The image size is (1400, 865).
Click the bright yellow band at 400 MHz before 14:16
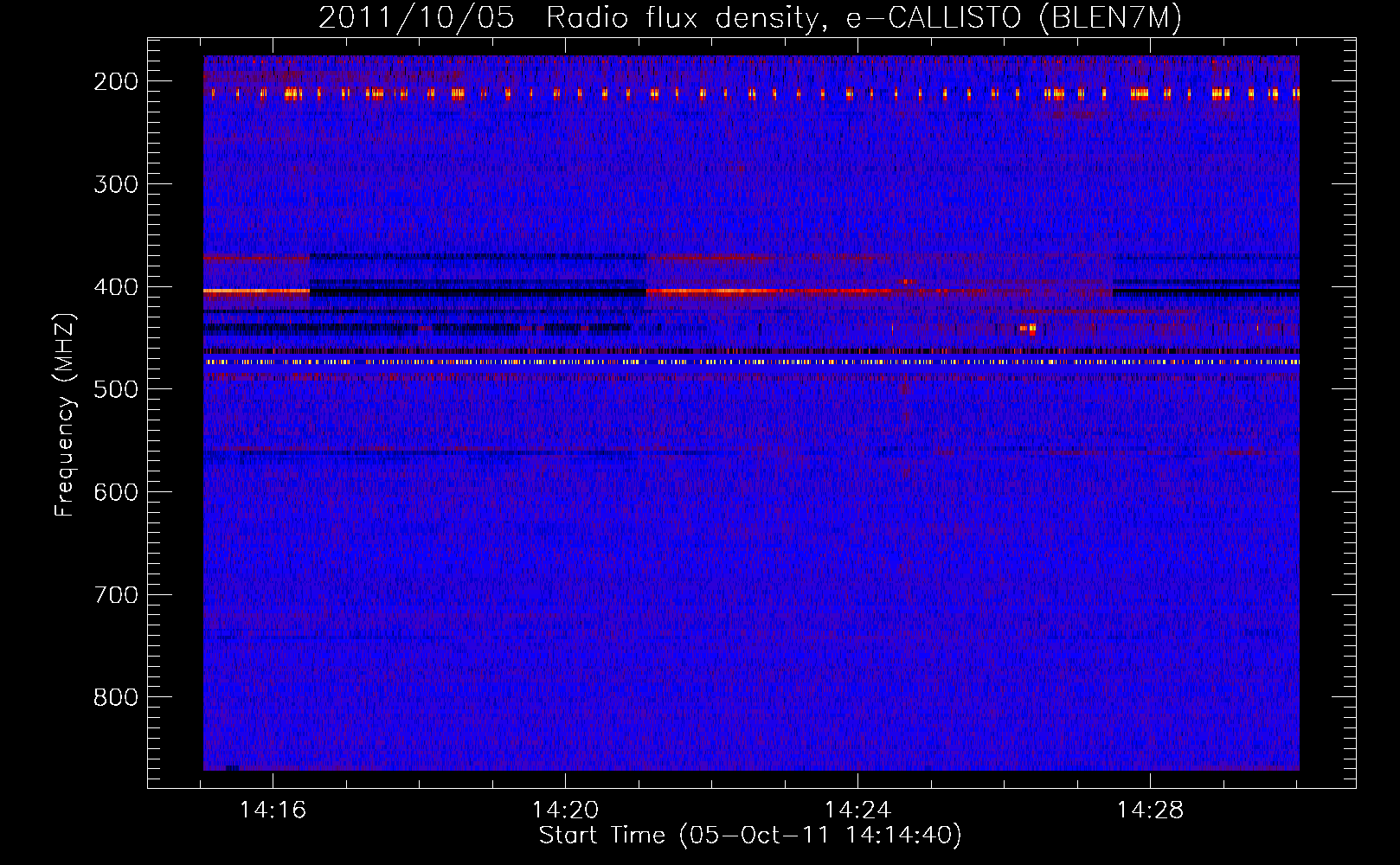[256, 292]
